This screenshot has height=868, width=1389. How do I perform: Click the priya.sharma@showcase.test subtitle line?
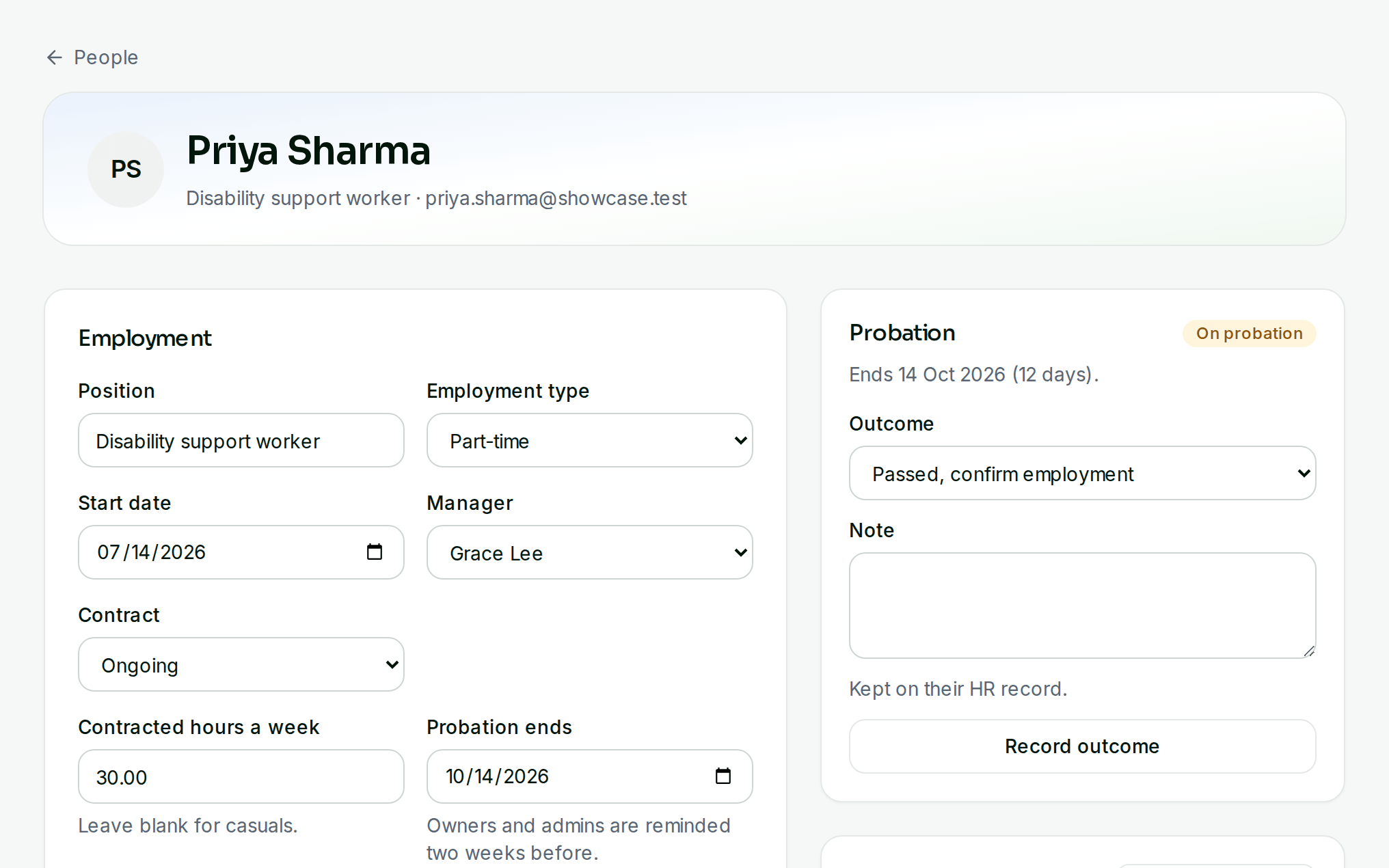(x=436, y=198)
